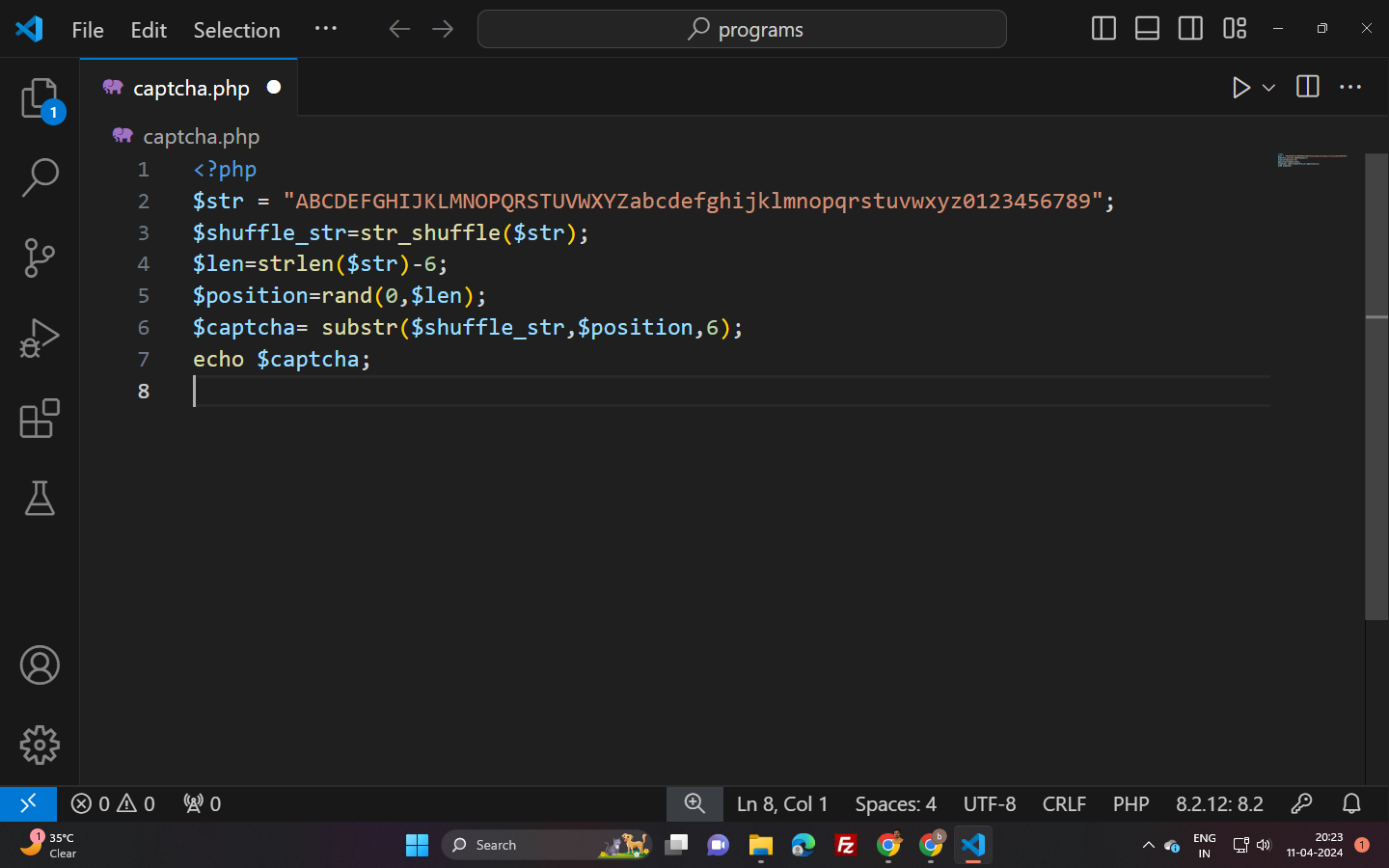
Task: Click the ports forwarded status item
Action: coord(203,803)
